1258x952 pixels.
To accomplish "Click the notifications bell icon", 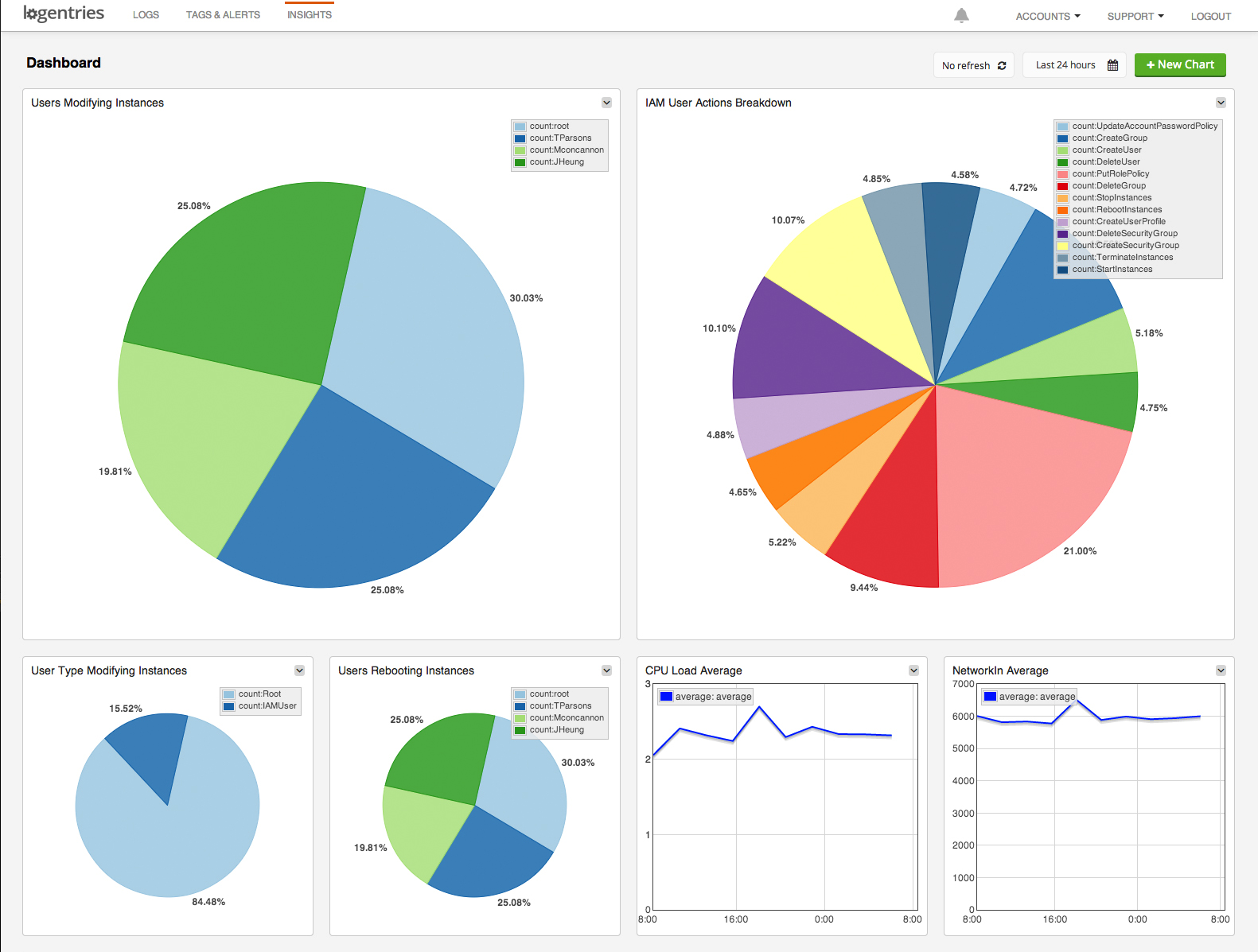I will point(961,15).
